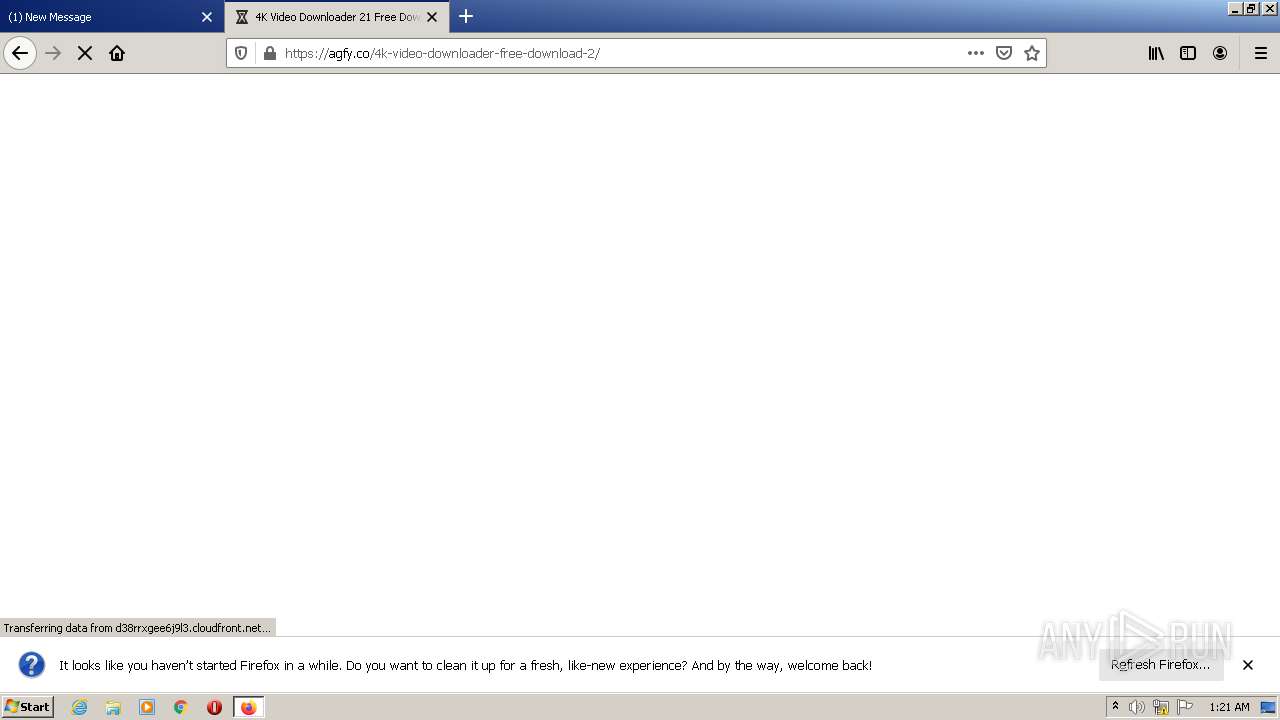Show hidden system tray icons

1115,707
